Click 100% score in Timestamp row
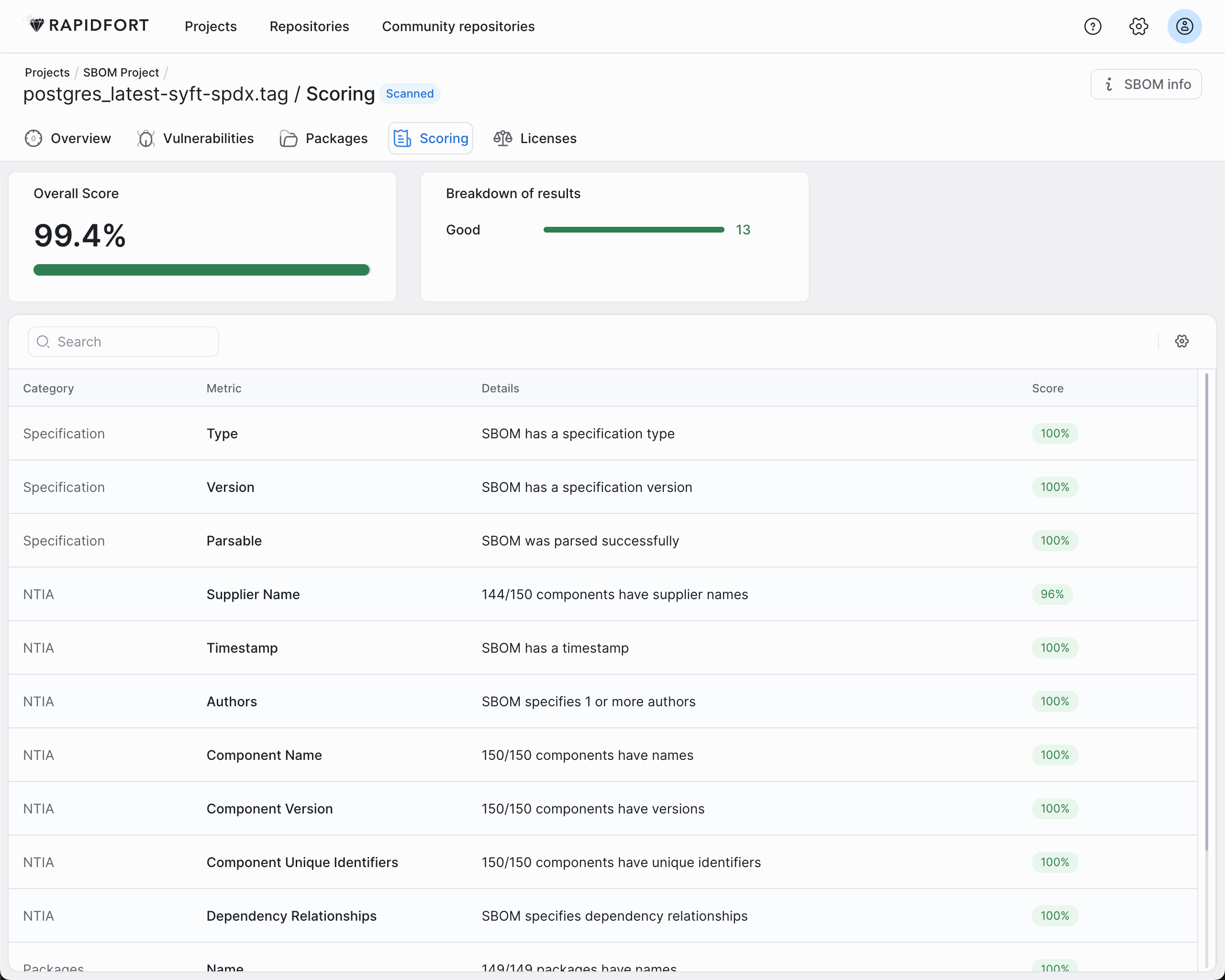 [x=1055, y=648]
